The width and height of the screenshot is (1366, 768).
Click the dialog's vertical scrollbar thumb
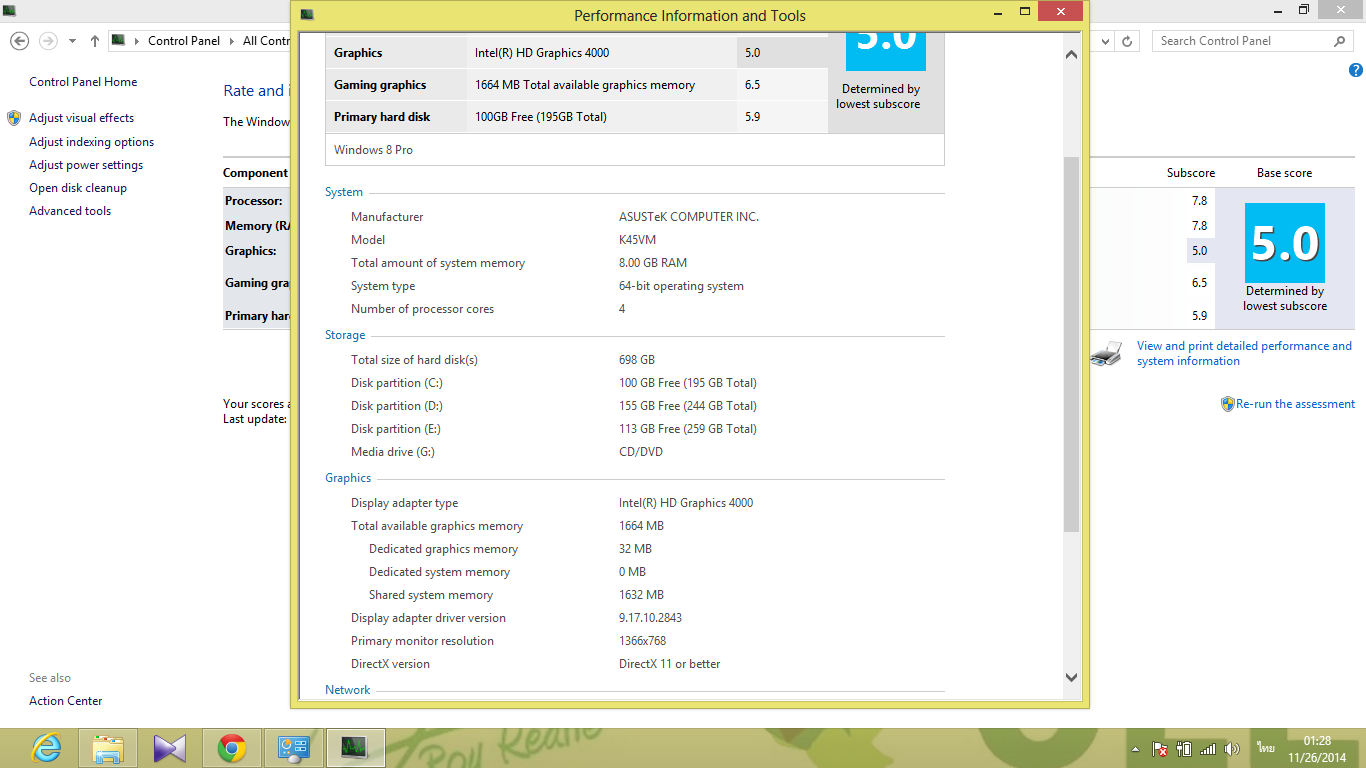tap(1071, 343)
